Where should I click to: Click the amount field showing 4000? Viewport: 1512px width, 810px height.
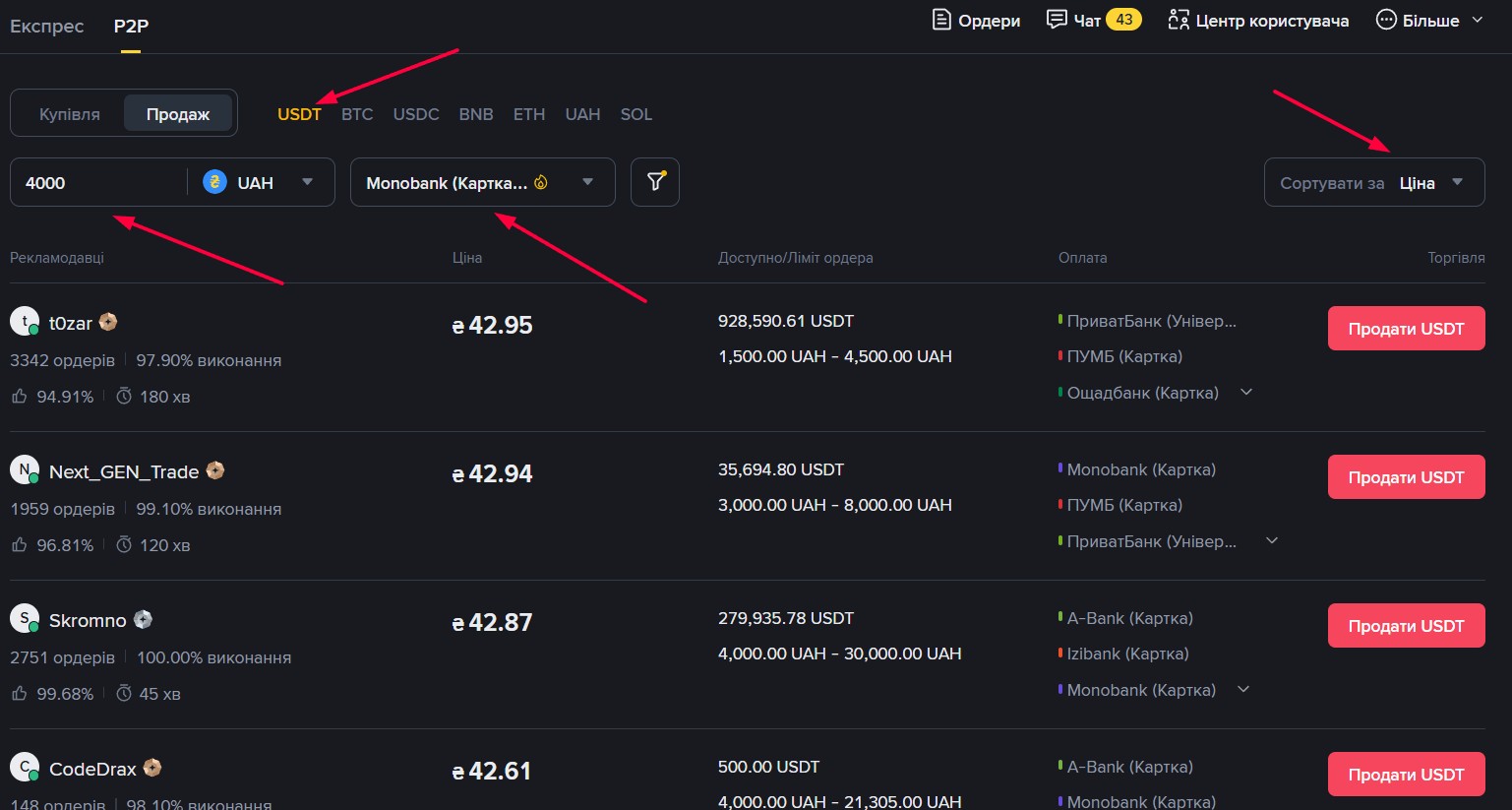click(98, 182)
